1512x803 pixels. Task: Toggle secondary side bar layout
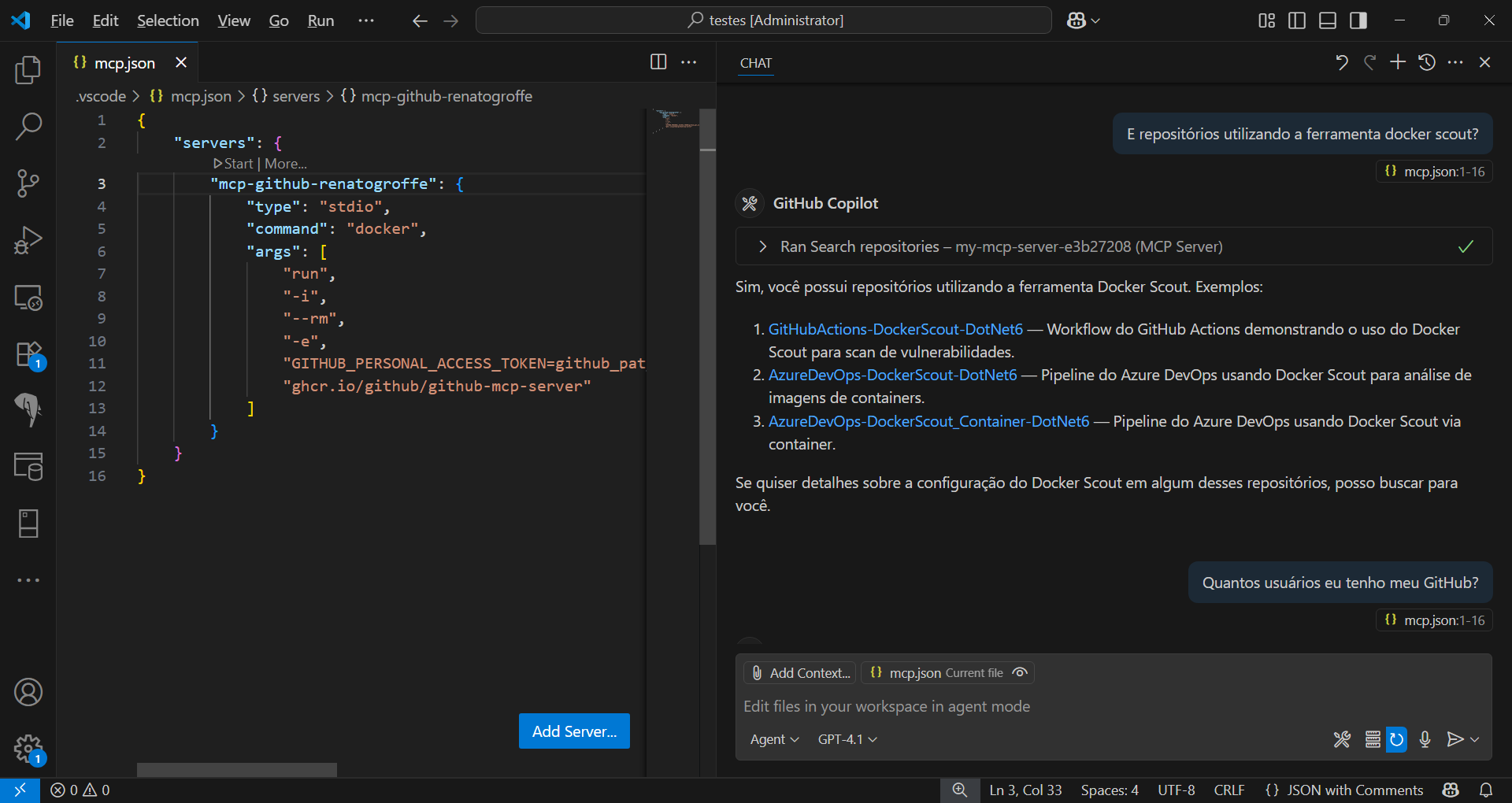tap(1358, 20)
